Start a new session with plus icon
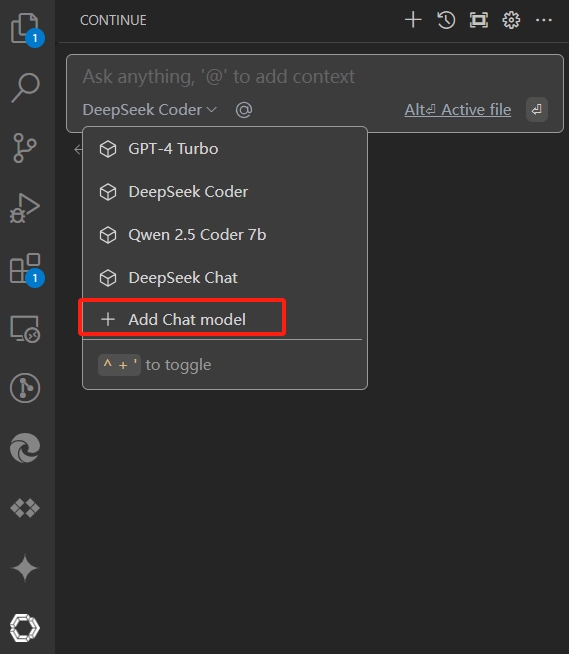 (x=413, y=20)
